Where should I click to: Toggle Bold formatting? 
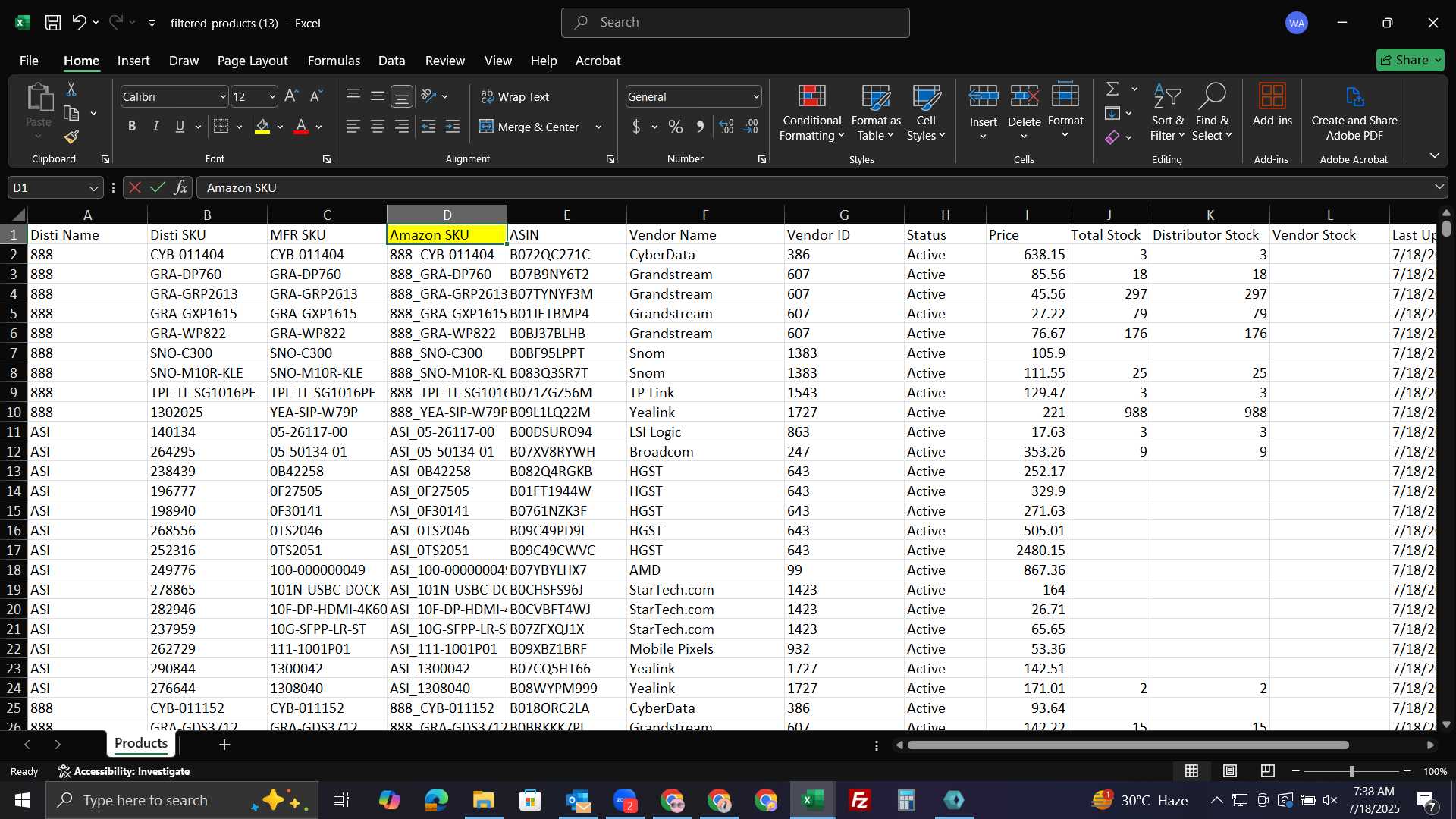(132, 127)
